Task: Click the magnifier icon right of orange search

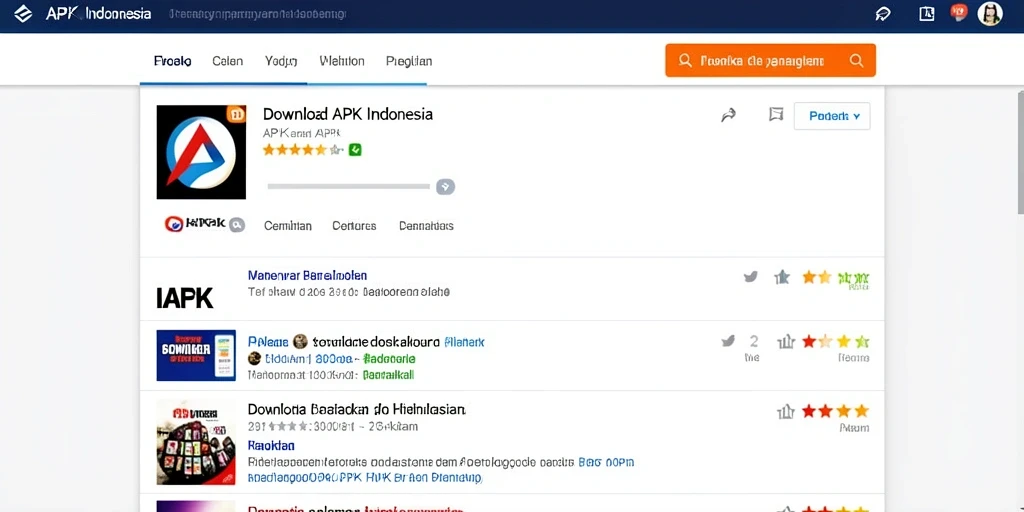Action: point(856,61)
